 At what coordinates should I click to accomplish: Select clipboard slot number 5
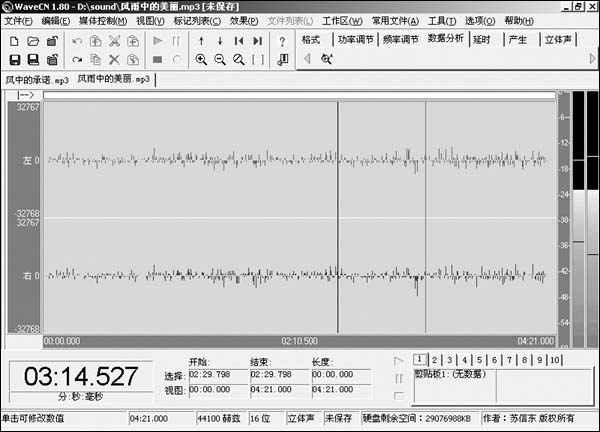pyautogui.click(x=480, y=360)
